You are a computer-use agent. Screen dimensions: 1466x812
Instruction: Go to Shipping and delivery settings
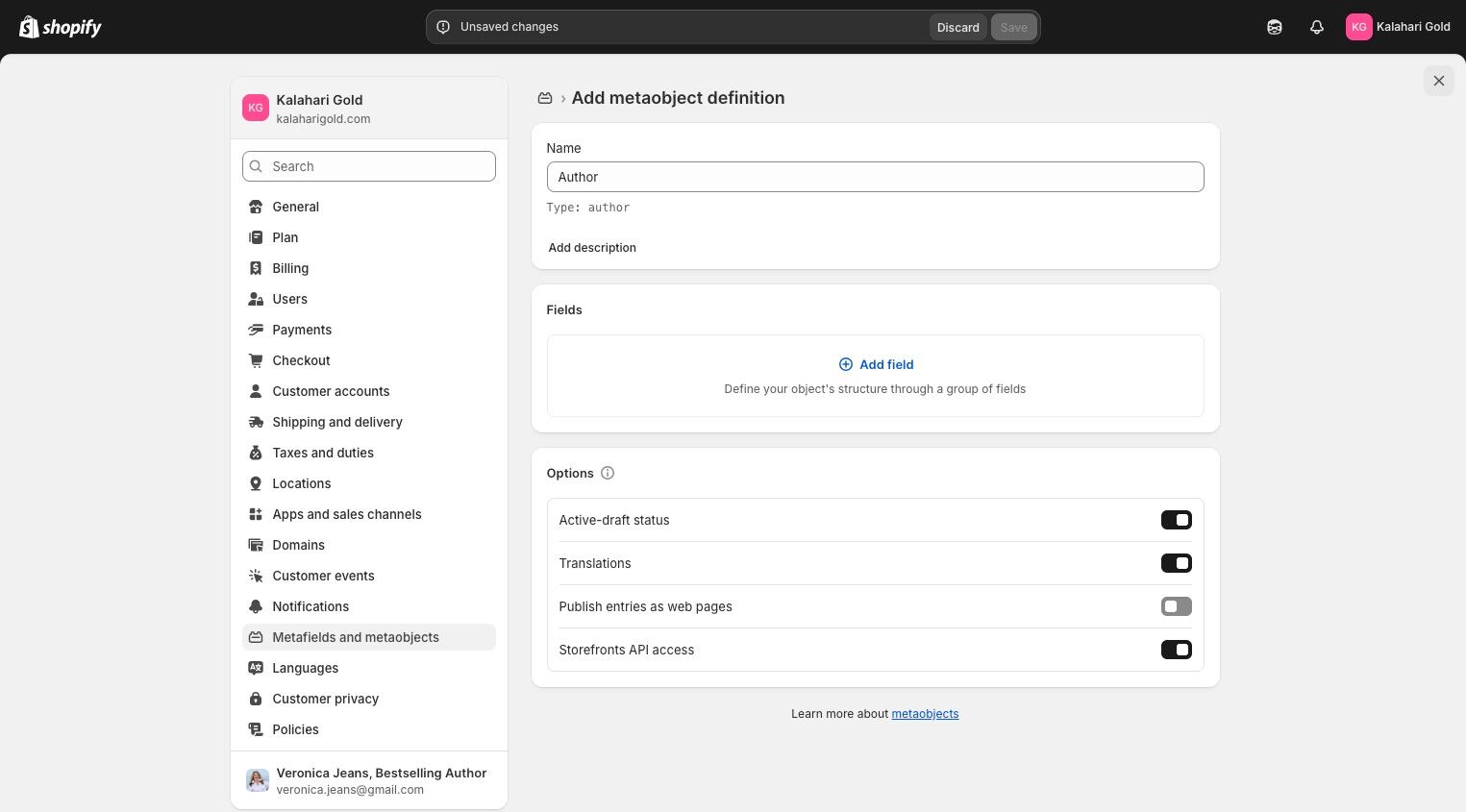[x=337, y=422]
